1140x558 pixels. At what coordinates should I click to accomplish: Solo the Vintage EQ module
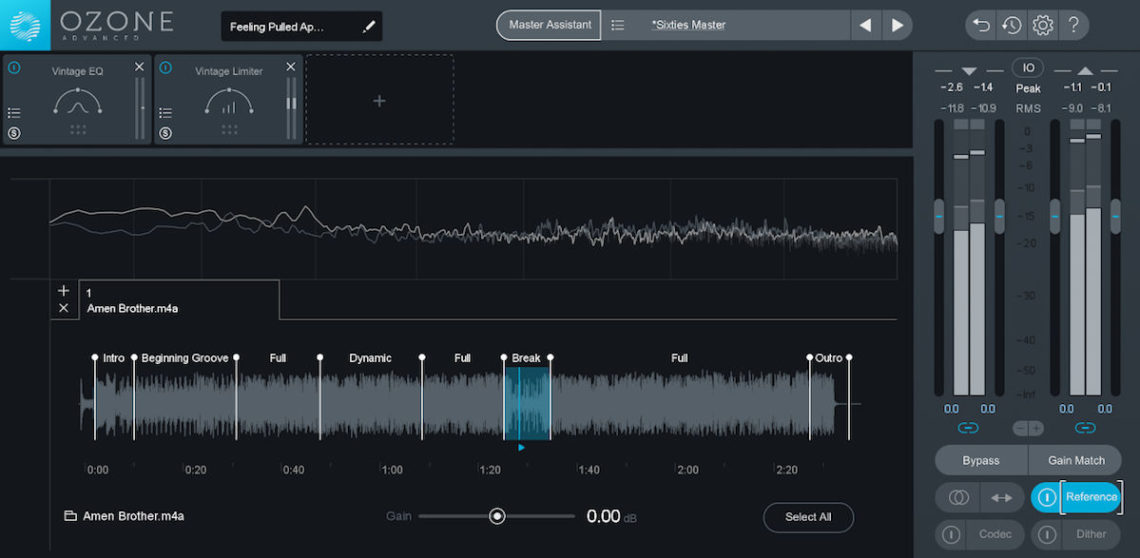point(14,133)
